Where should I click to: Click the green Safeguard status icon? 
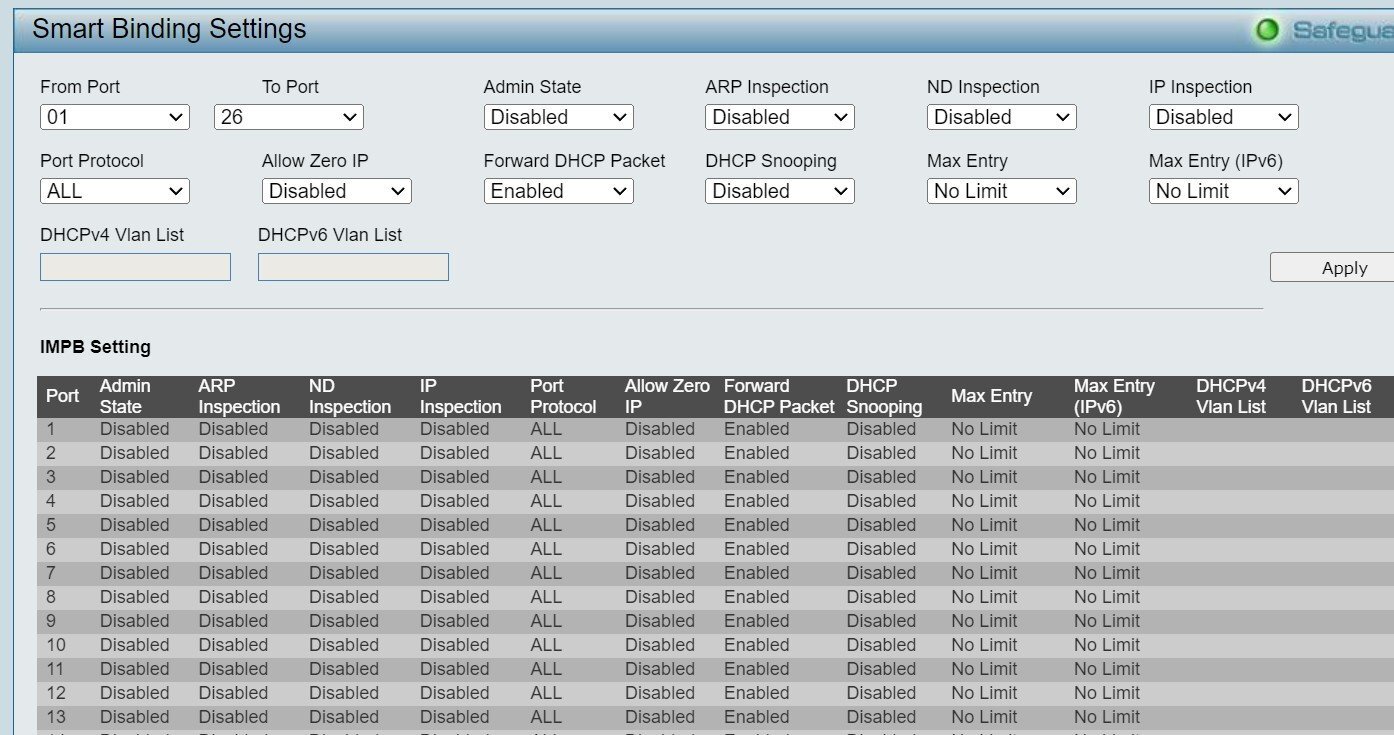click(1267, 31)
